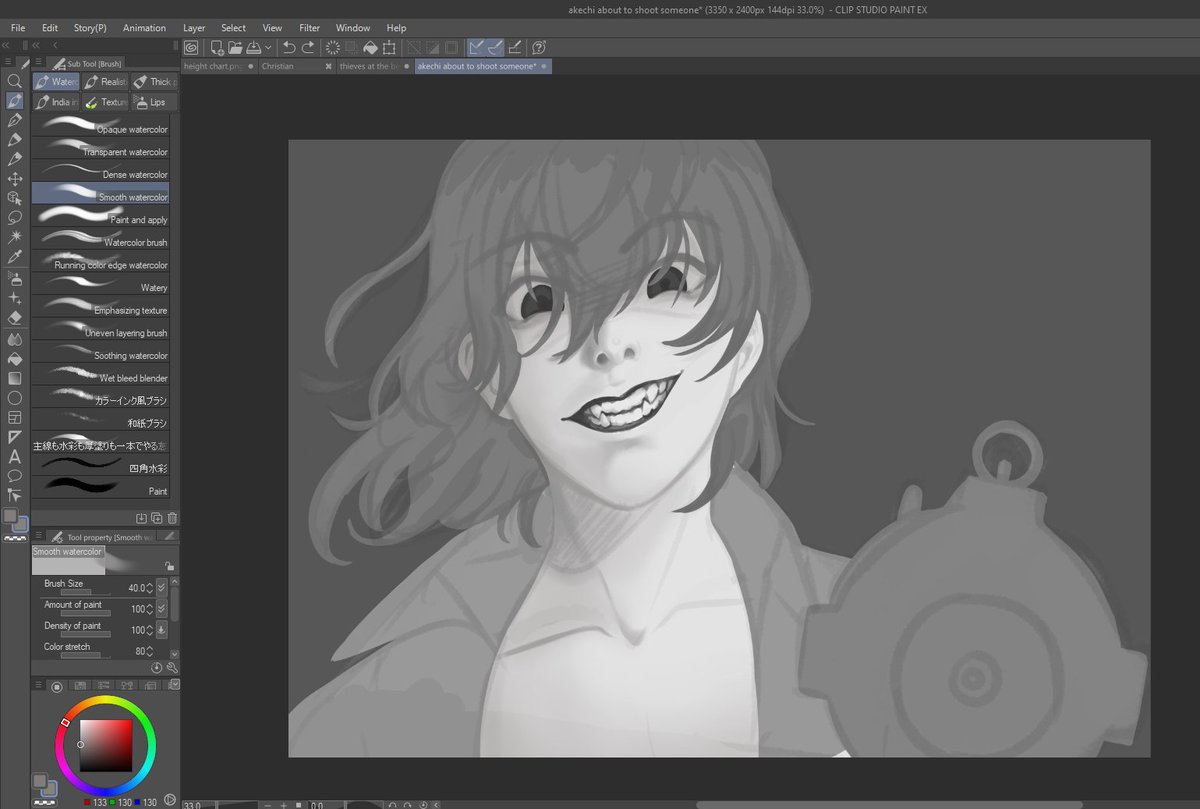Expand the hidden color panel tabs chevron
The height and width of the screenshot is (809, 1200).
point(174,685)
